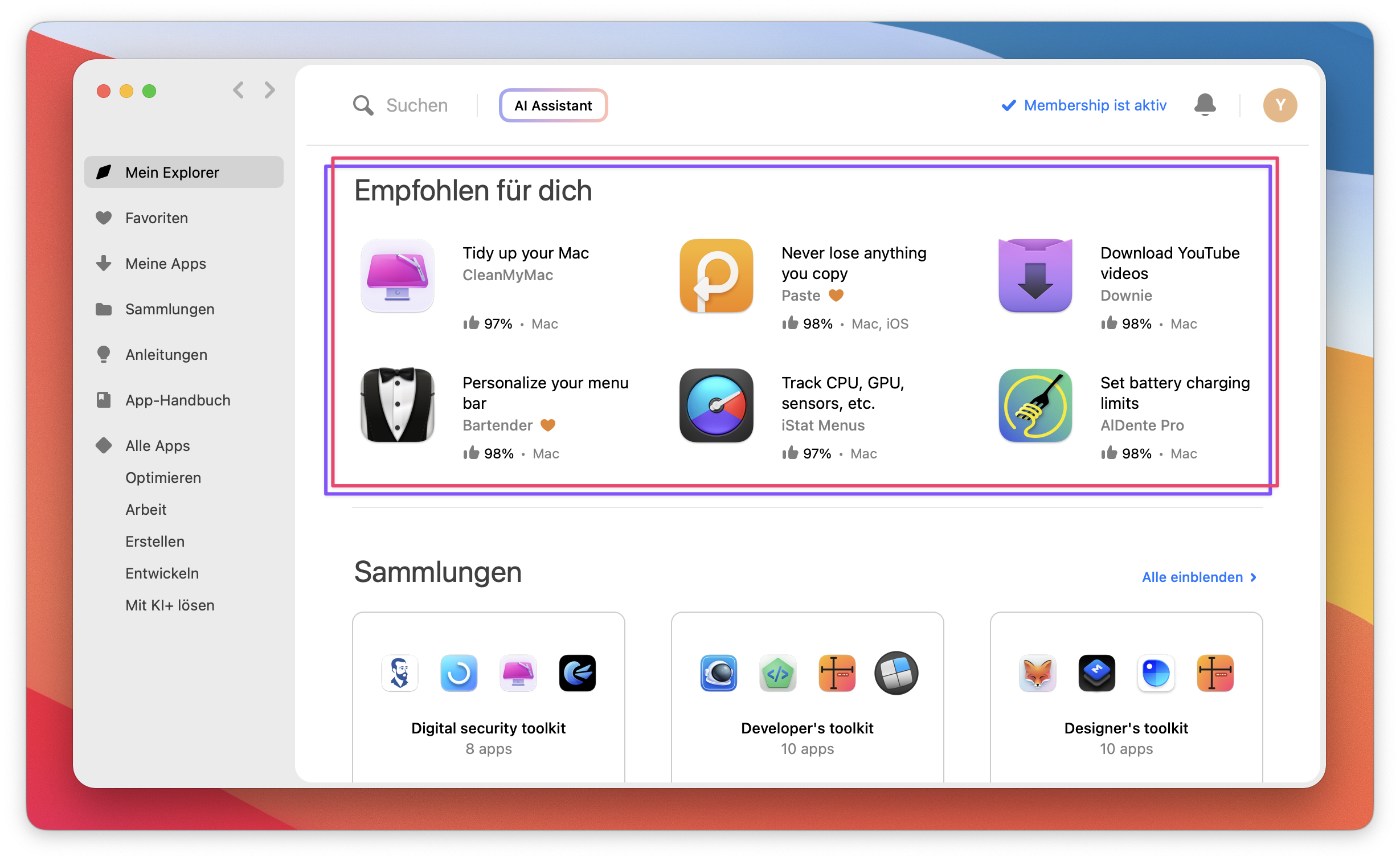Click the Alle Apps diamond icon
Screen dimensions: 1400x861
pyautogui.click(x=104, y=445)
